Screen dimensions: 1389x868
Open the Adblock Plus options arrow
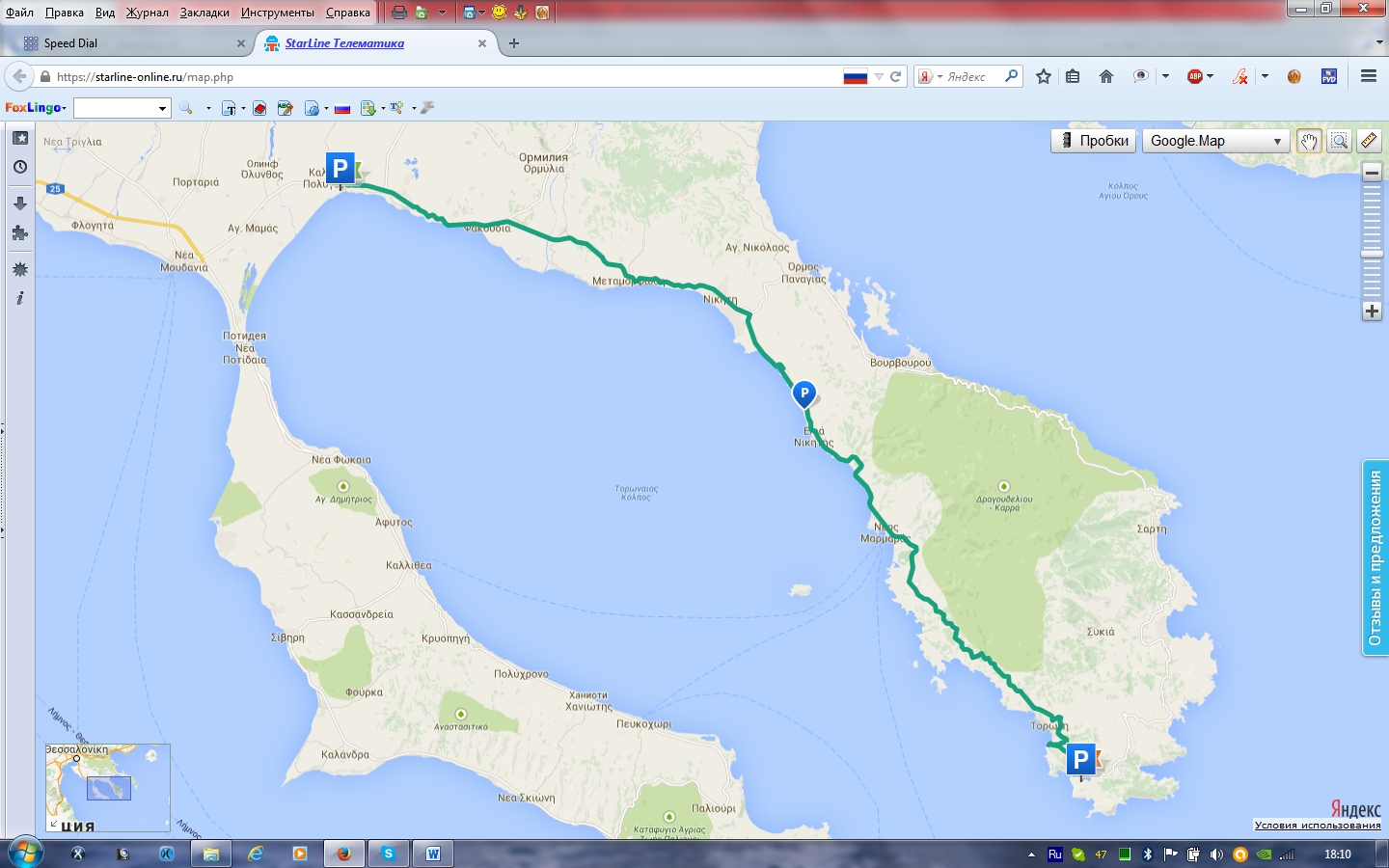(1211, 76)
